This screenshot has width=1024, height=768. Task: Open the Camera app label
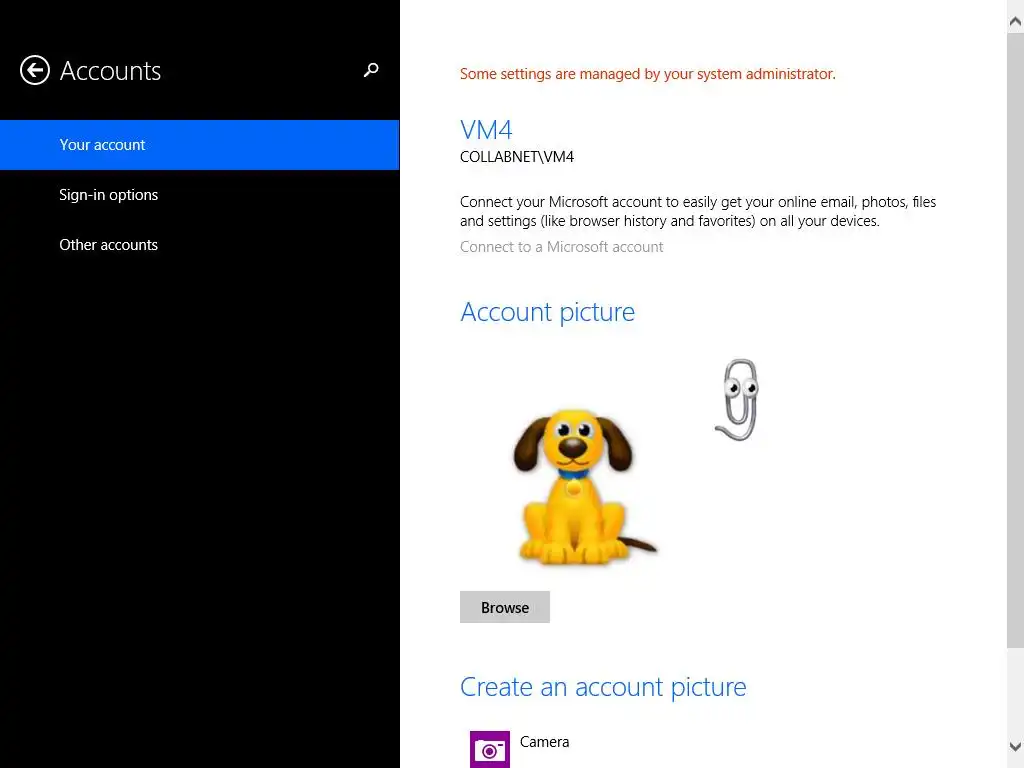(x=545, y=742)
